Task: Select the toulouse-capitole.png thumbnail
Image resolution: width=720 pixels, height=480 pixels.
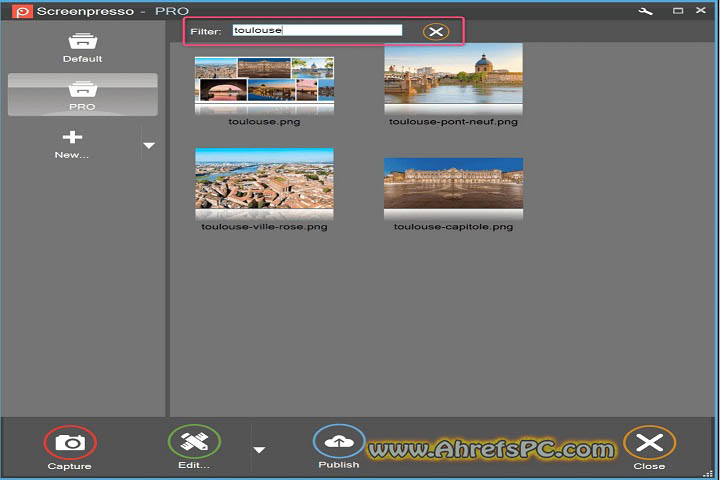Action: pos(453,189)
